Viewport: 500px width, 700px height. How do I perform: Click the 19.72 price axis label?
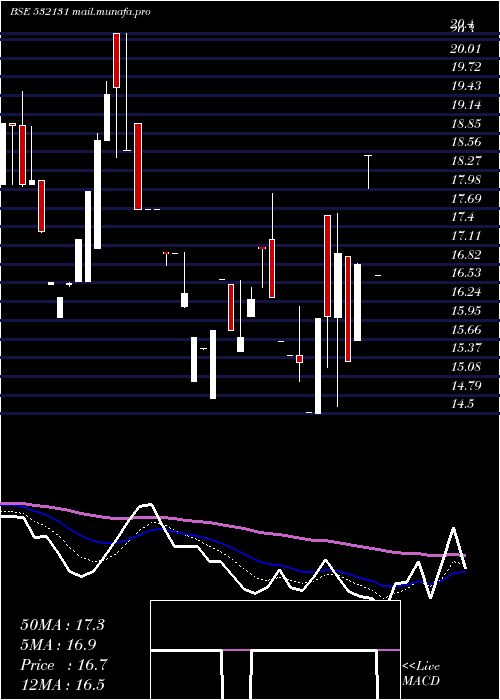[x=466, y=67]
